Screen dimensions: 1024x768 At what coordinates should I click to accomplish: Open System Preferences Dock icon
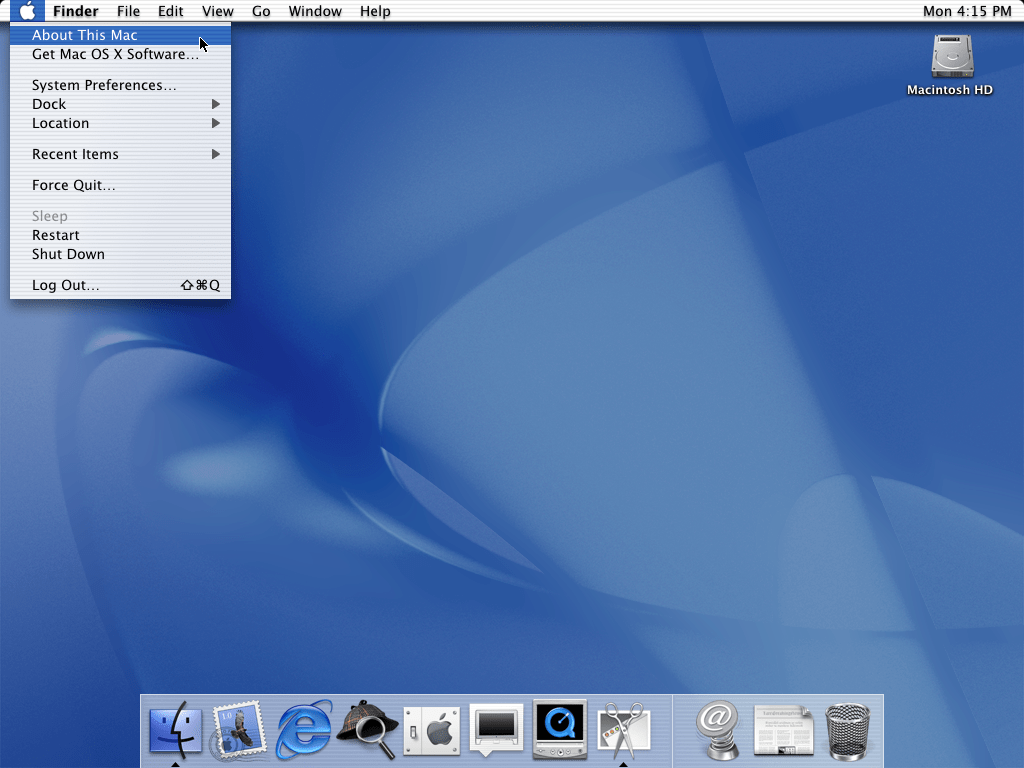432,731
